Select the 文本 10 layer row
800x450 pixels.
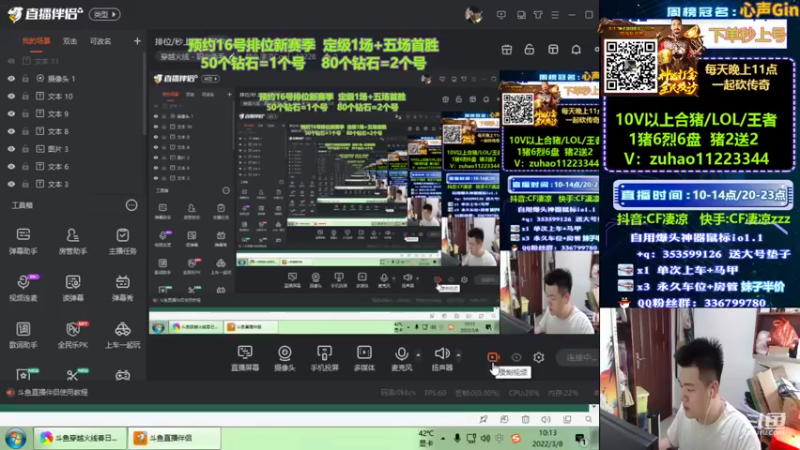(72, 96)
